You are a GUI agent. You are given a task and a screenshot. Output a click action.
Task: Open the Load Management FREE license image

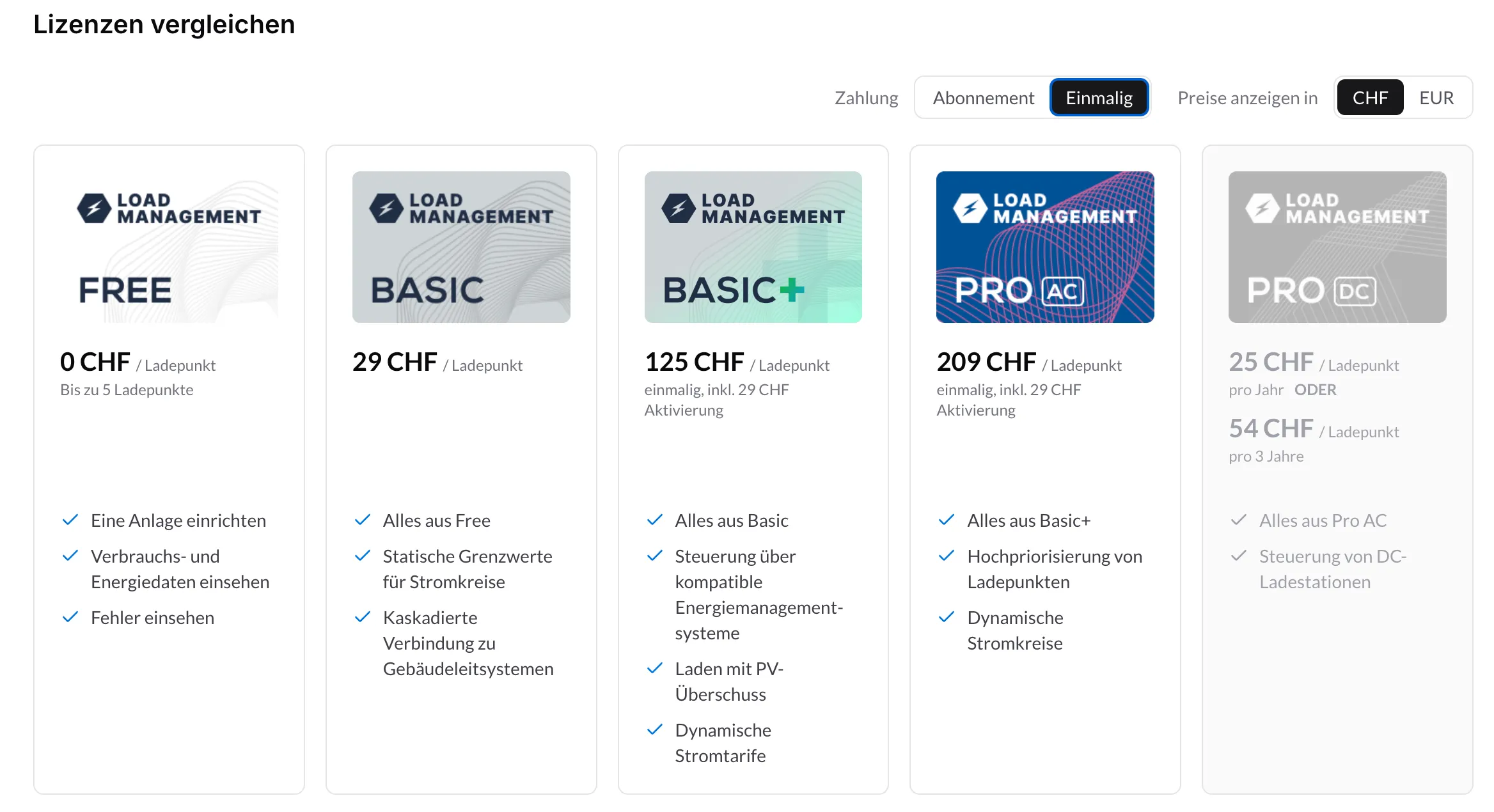coord(169,247)
